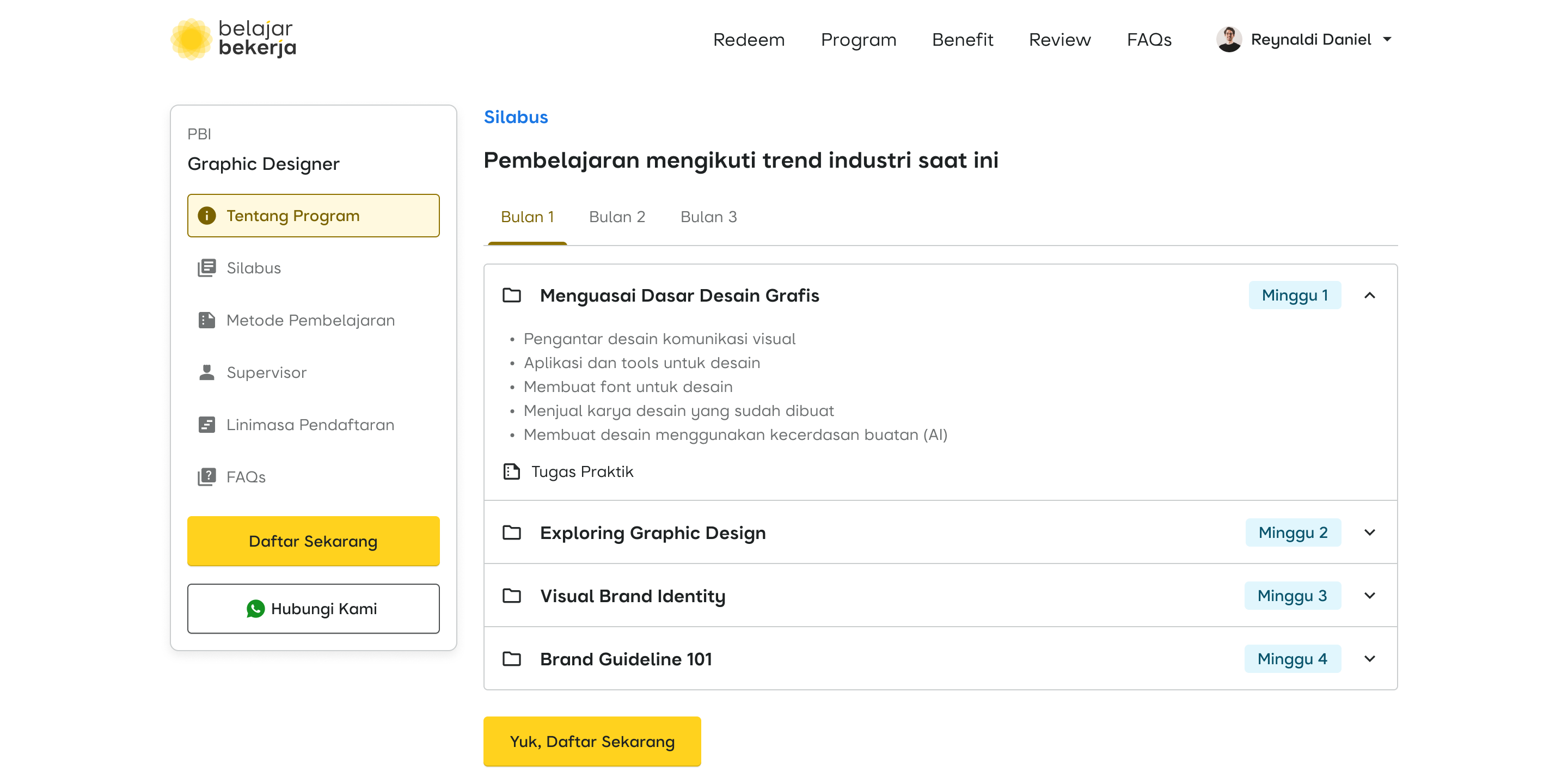Open the Redeem menu item
This screenshot has width=1568, height=784.
749,40
